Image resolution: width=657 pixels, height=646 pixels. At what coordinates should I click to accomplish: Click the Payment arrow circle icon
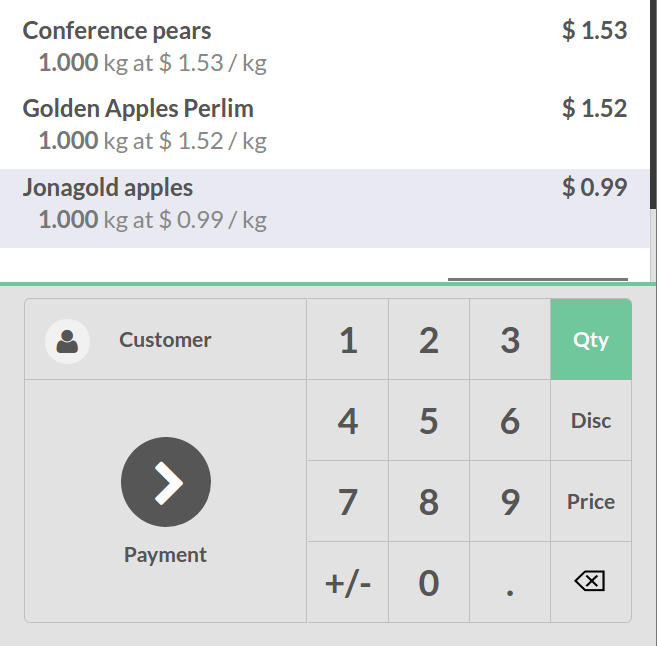(x=166, y=482)
